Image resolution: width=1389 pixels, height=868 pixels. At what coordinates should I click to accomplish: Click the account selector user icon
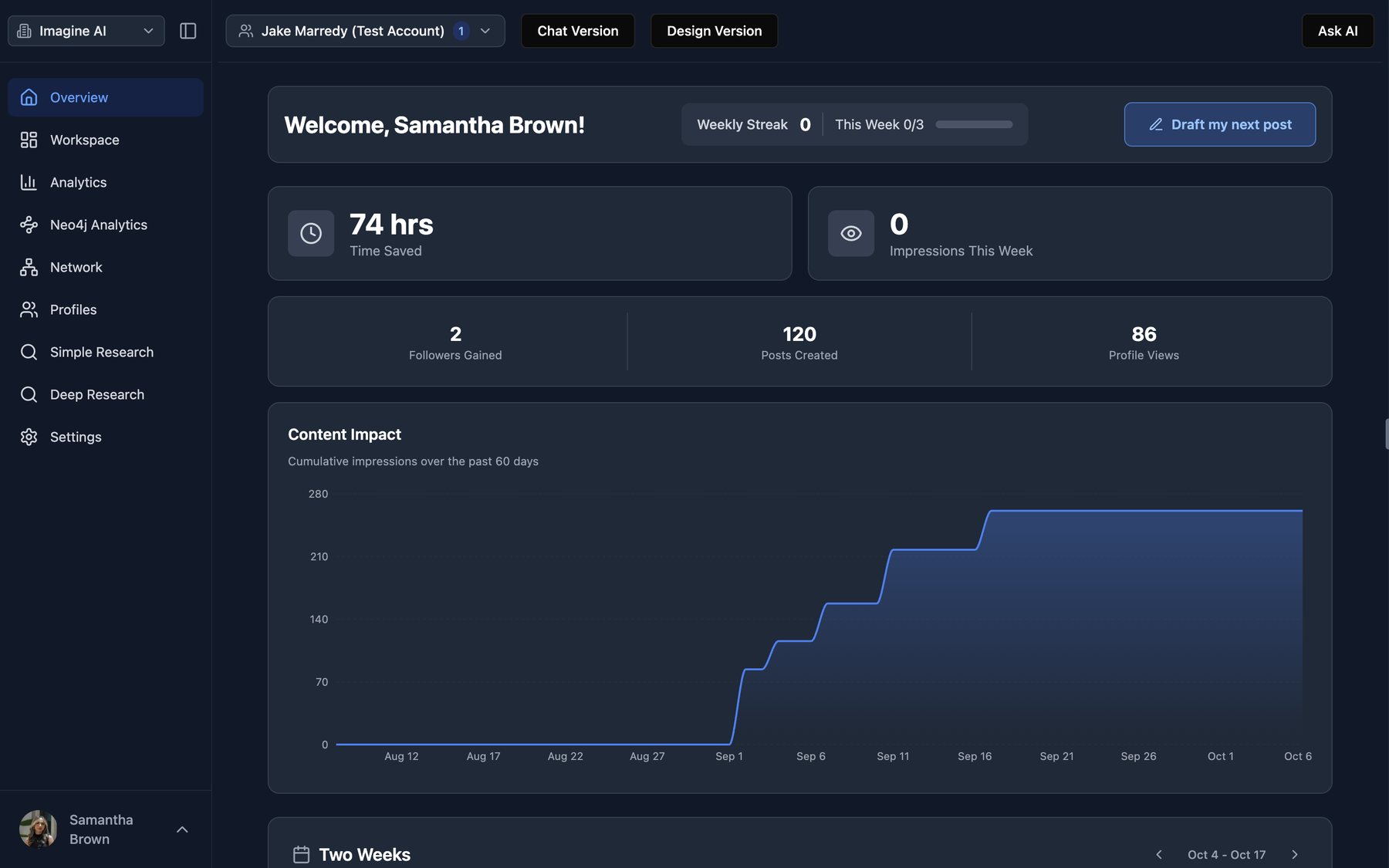click(x=245, y=31)
